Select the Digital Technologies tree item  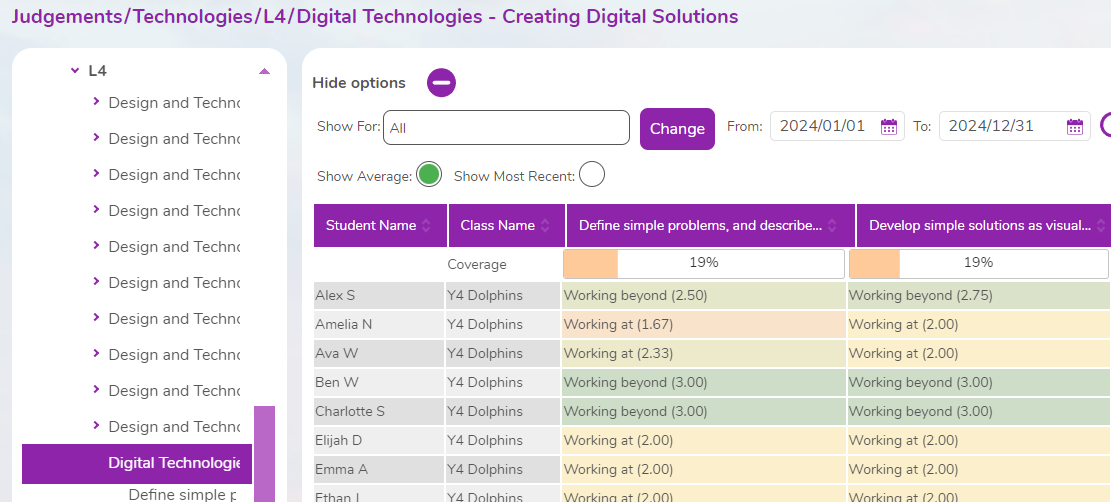(x=173, y=463)
